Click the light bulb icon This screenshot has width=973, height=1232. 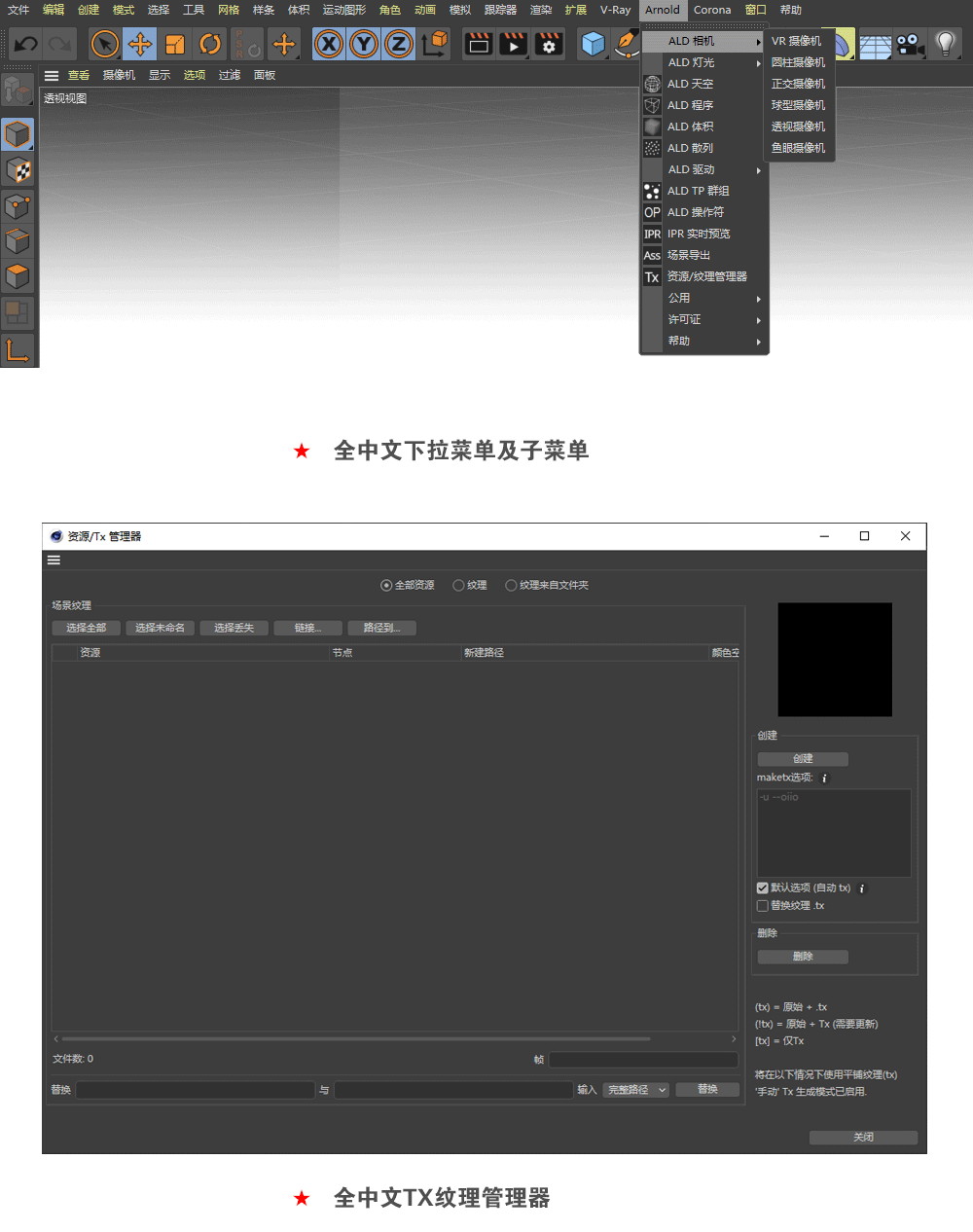pos(945,44)
